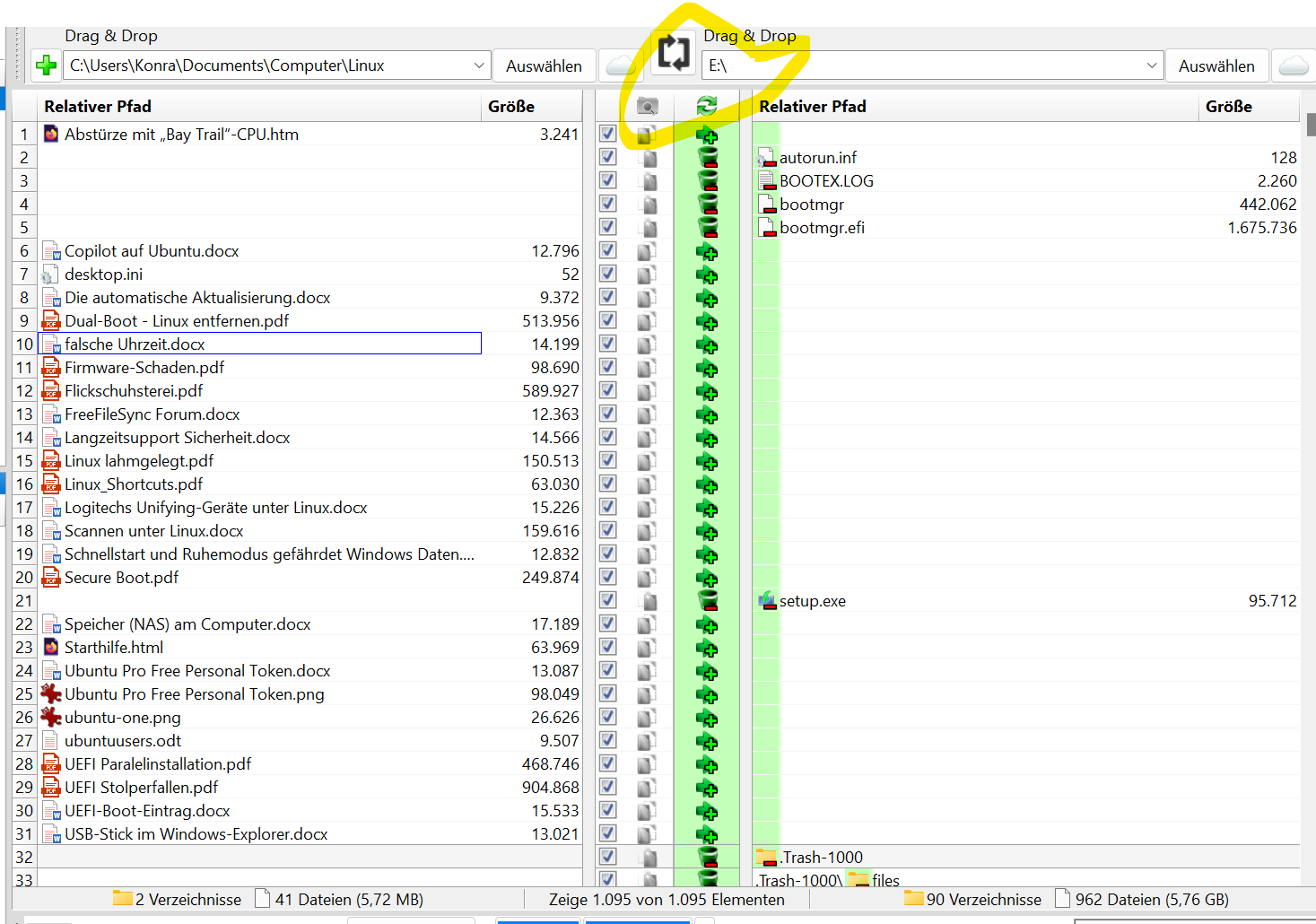Click the create action icon for Firmware-Schaden.pdf

point(707,368)
